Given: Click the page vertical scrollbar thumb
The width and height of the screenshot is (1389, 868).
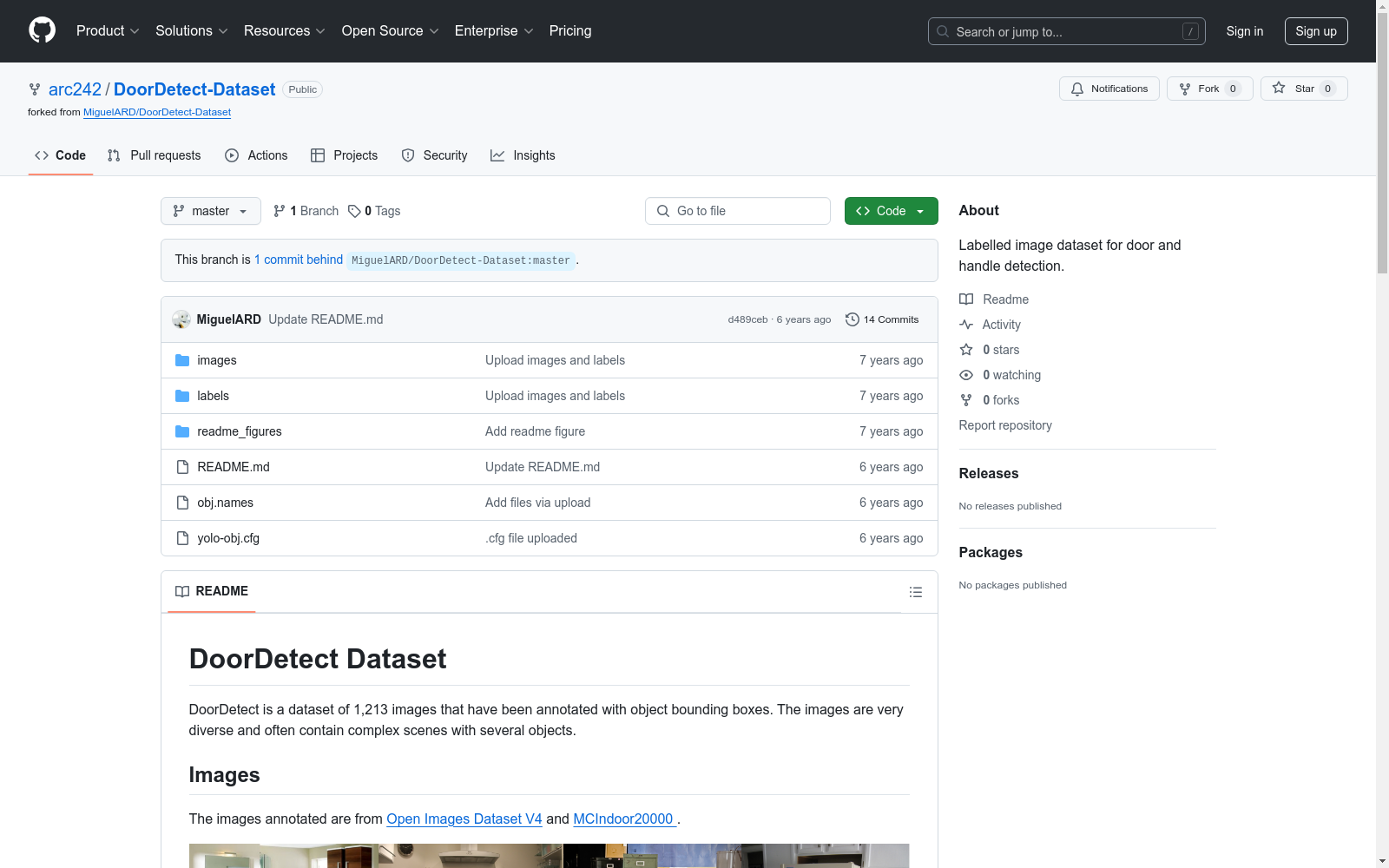Looking at the screenshot, I should 1382,143.
